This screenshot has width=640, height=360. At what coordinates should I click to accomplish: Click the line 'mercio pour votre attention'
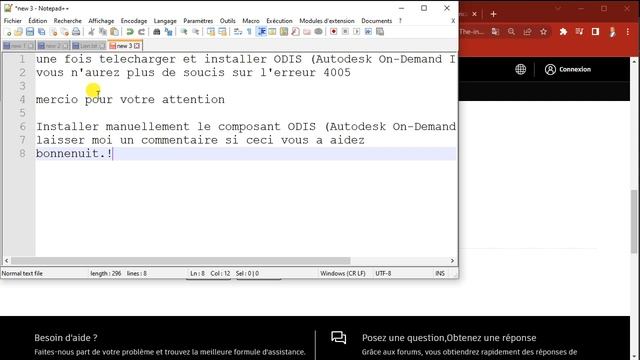130,100
